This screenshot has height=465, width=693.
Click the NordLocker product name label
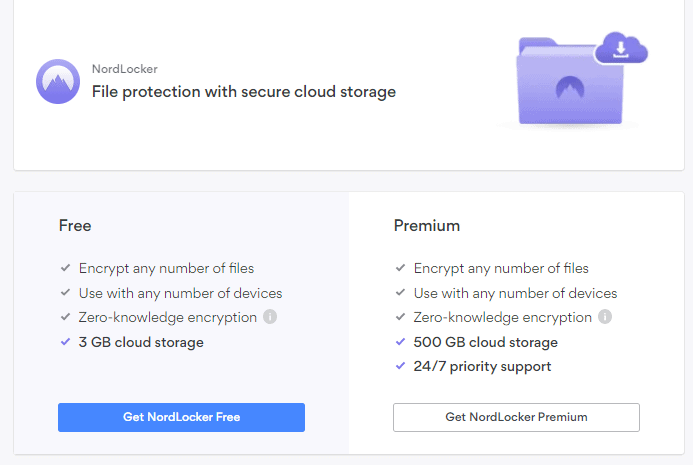click(x=125, y=69)
